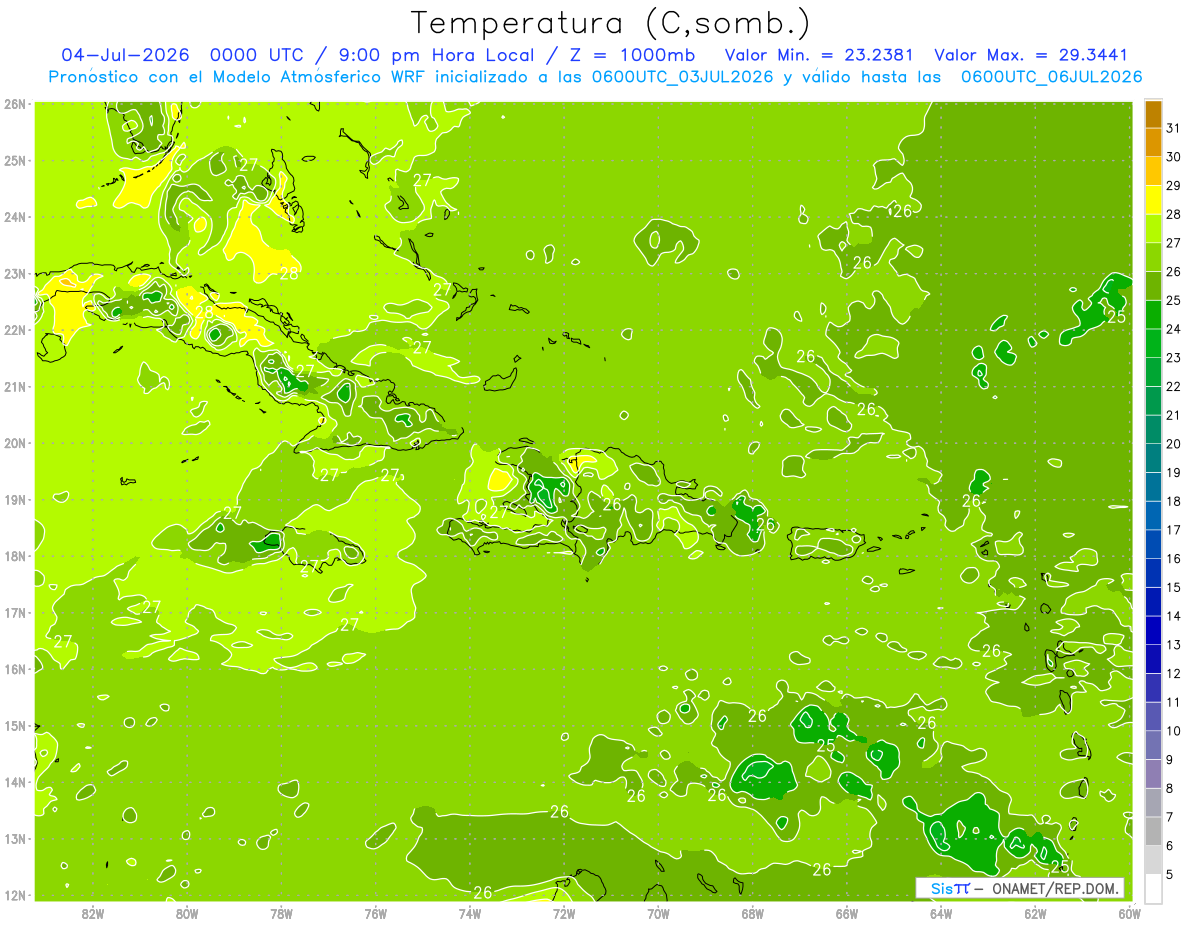Click the '12N' latitude axis label

click(15, 895)
